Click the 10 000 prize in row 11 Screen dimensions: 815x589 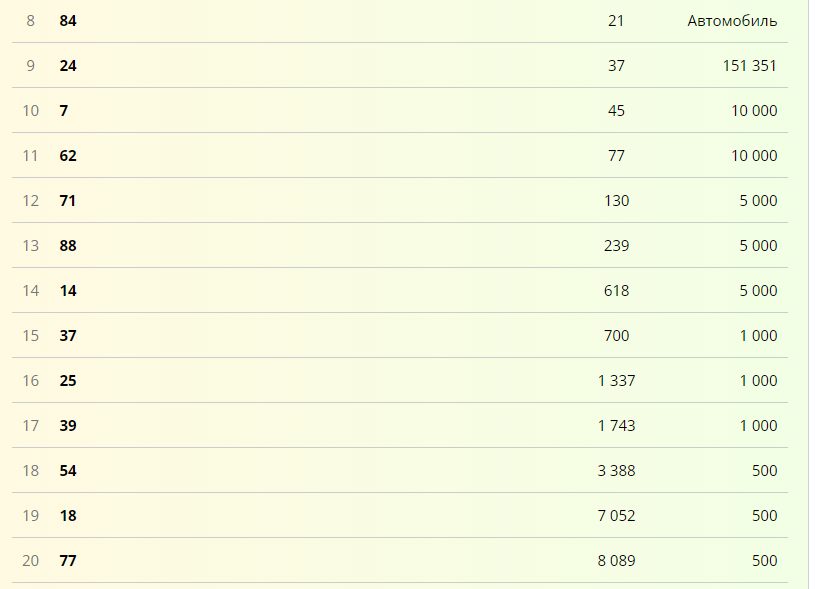pyautogui.click(x=754, y=156)
